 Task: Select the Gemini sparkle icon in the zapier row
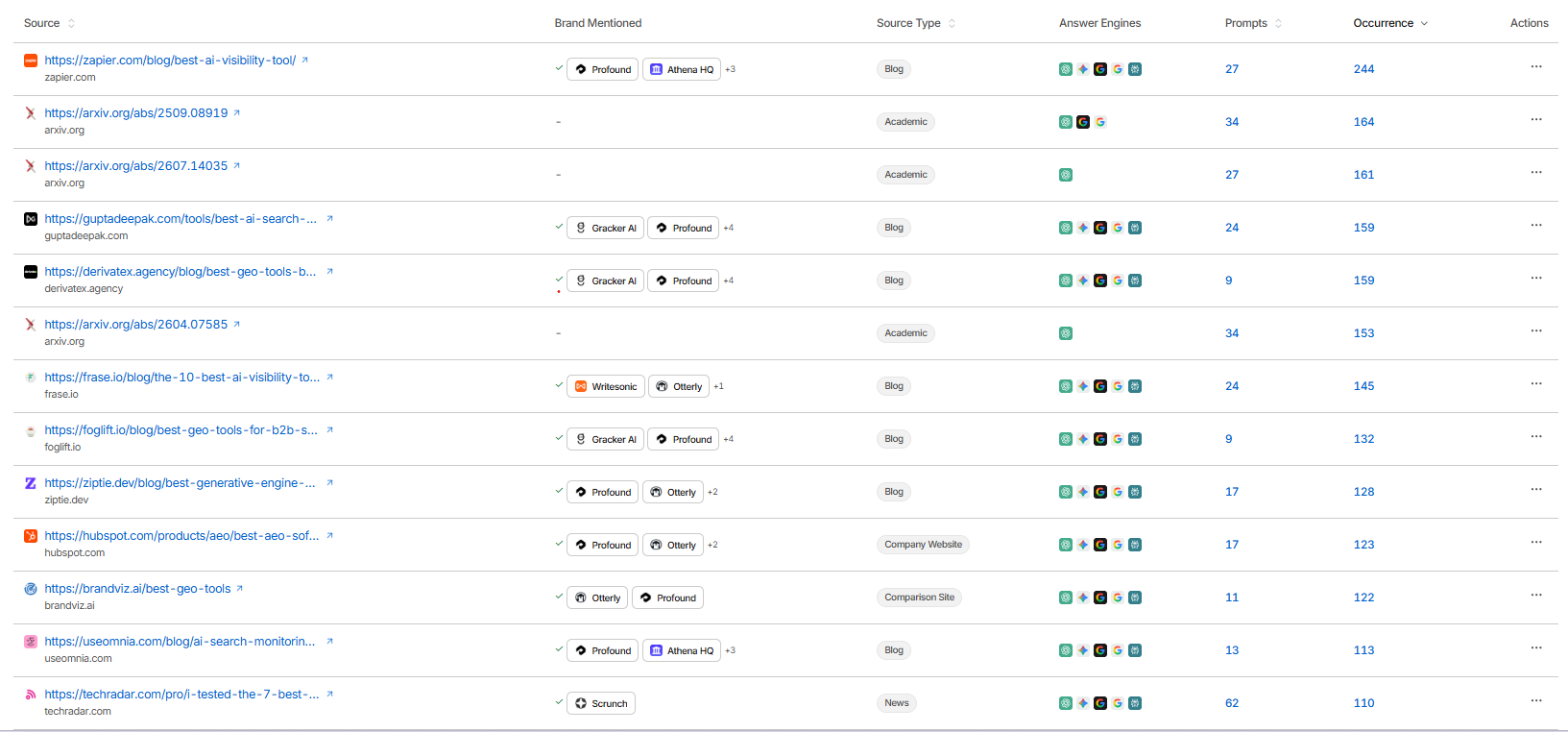pos(1083,69)
